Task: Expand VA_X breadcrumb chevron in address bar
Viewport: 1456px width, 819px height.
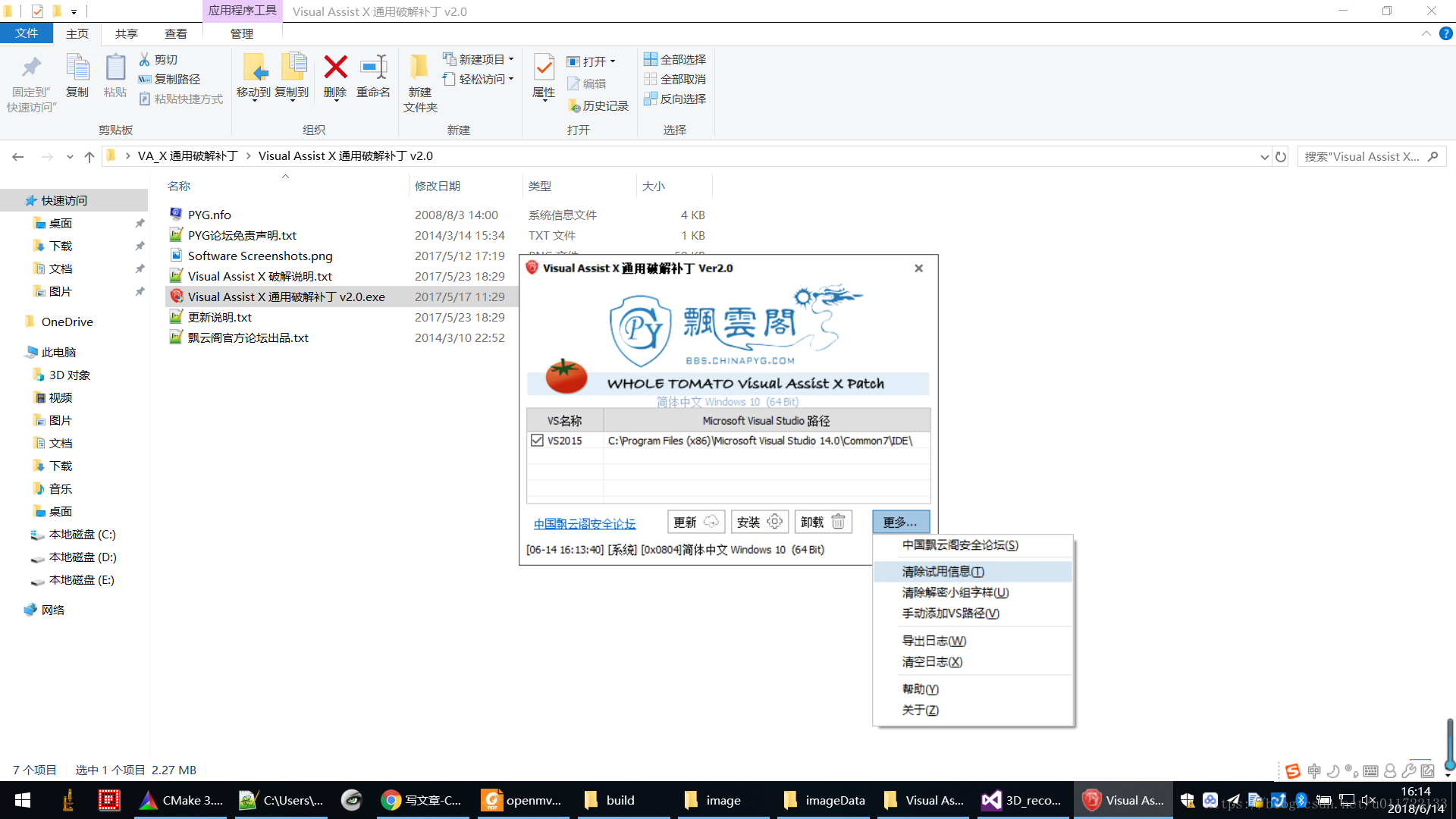Action: (x=248, y=156)
